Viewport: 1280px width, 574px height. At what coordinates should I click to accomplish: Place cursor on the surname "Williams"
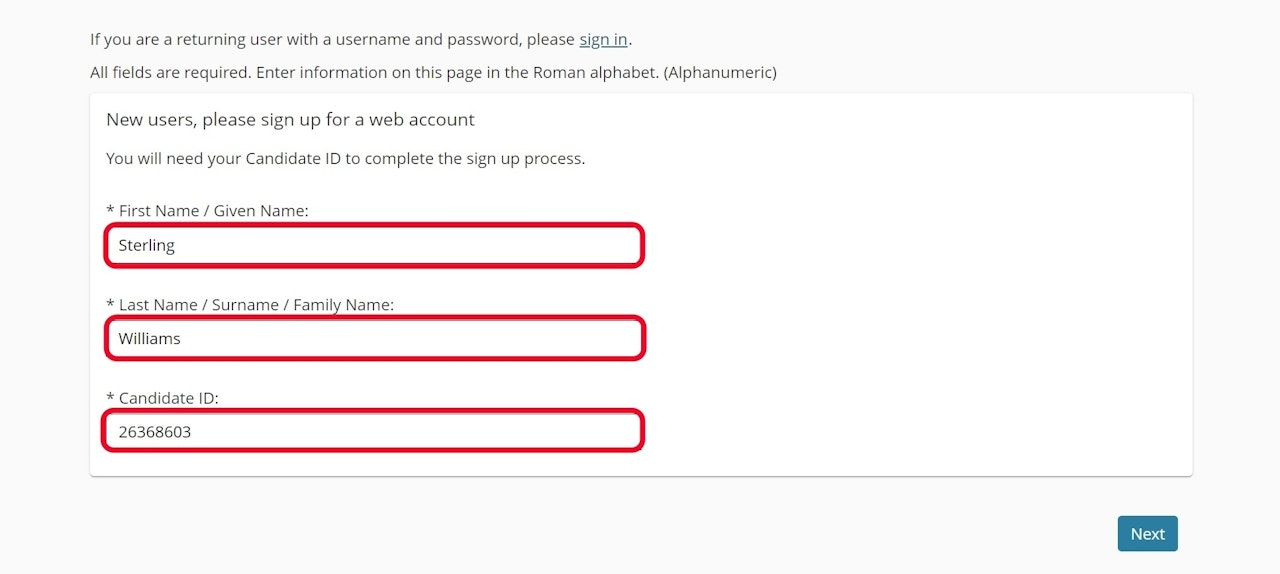[150, 339]
